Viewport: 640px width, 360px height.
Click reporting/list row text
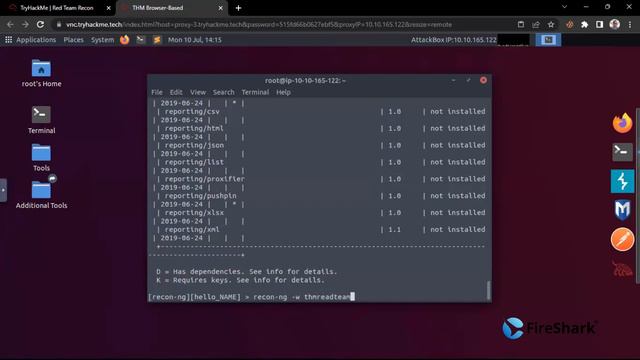[194, 162]
